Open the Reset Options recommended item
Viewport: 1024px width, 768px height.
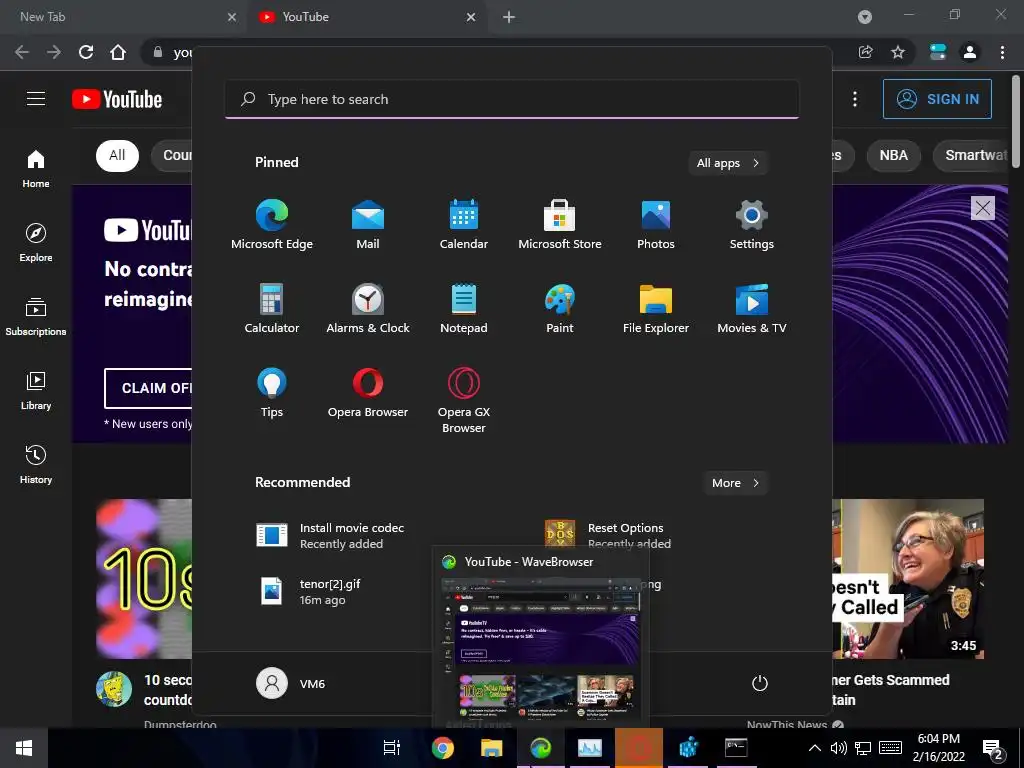coord(607,536)
